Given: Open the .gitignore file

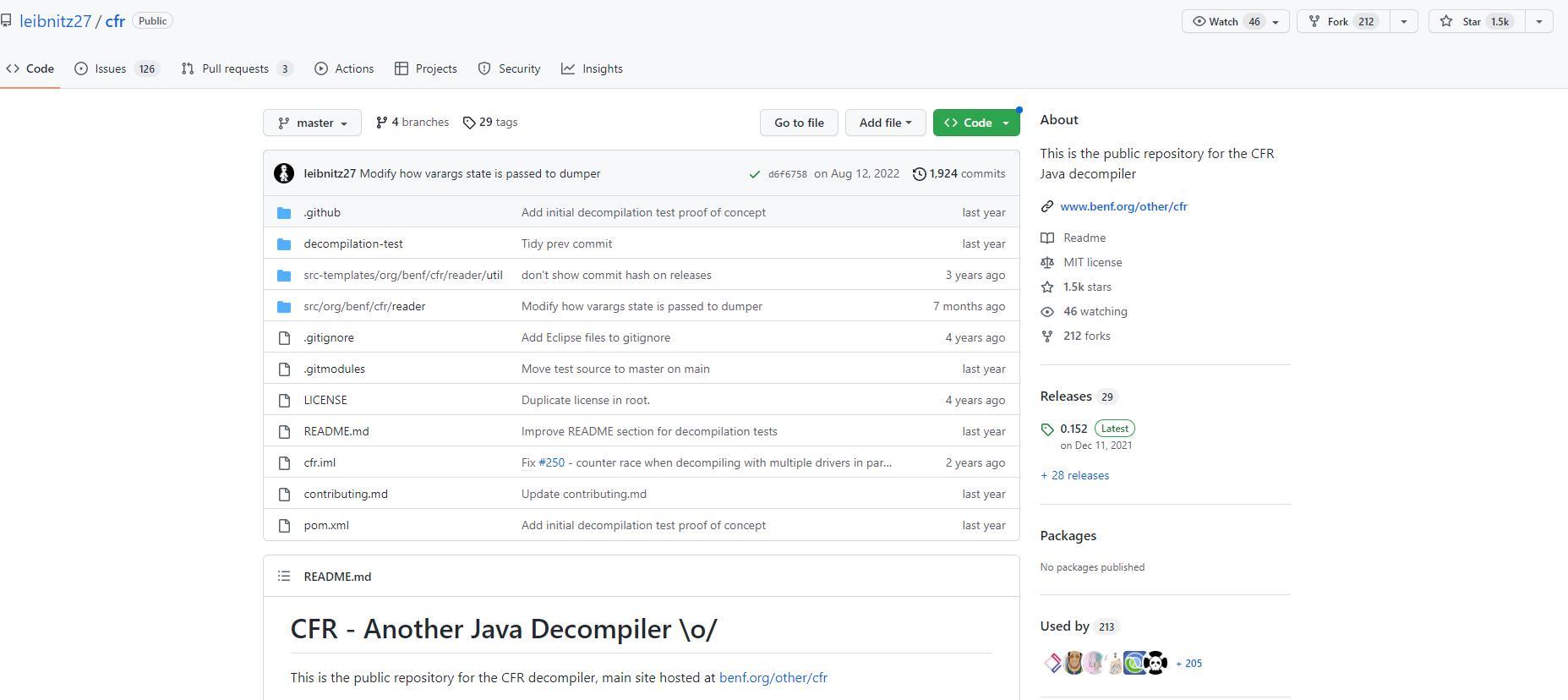Looking at the screenshot, I should tap(329, 337).
